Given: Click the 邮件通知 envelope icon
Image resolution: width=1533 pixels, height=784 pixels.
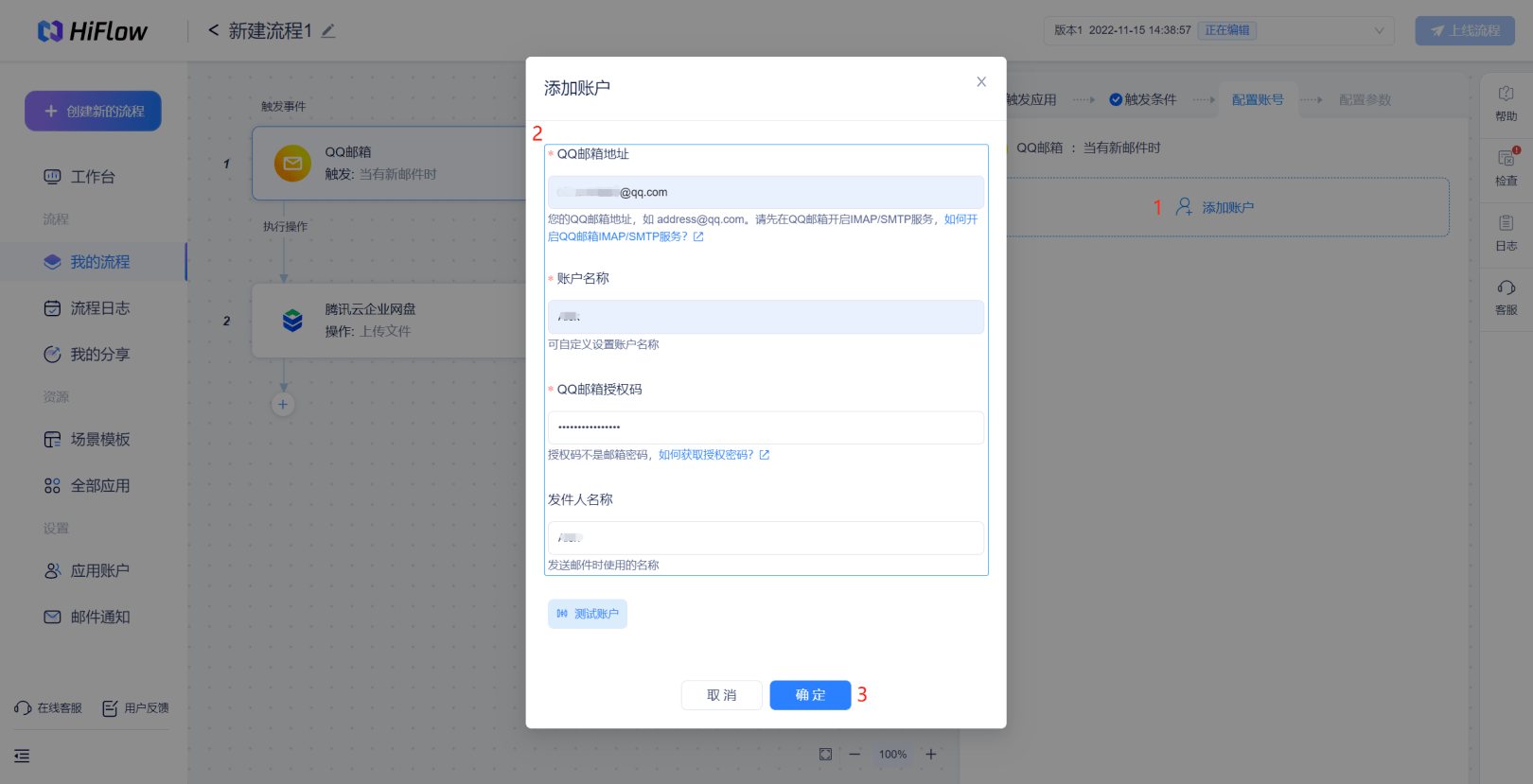Looking at the screenshot, I should (x=52, y=618).
